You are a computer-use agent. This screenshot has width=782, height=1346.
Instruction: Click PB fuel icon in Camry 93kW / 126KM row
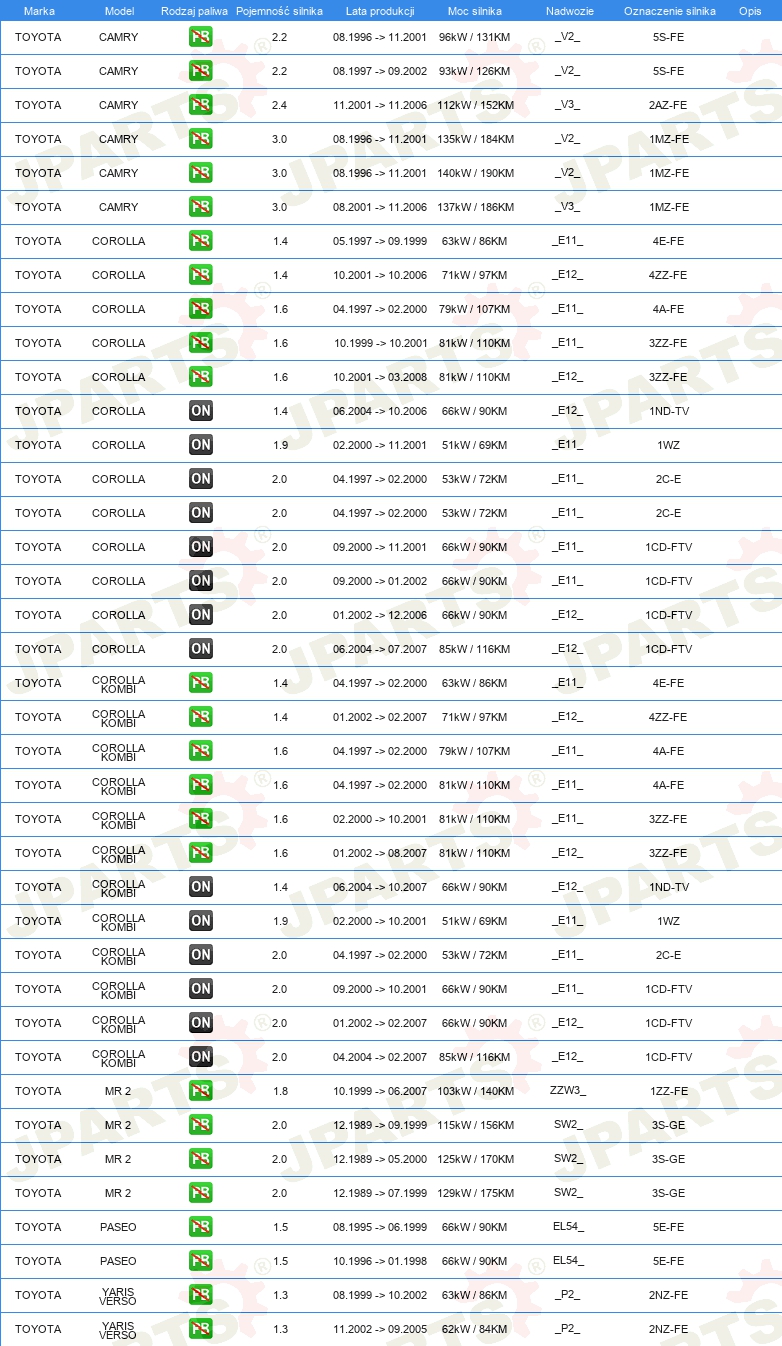pyautogui.click(x=200, y=71)
